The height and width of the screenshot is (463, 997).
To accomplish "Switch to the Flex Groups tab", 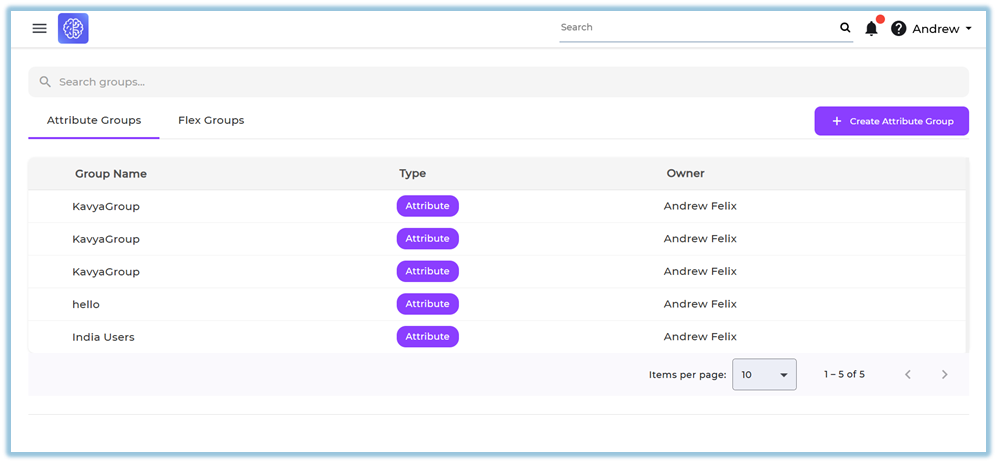I will (211, 121).
